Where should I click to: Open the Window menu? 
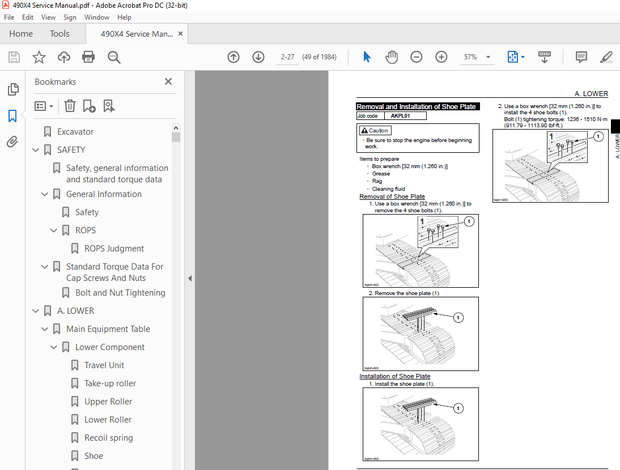96,17
